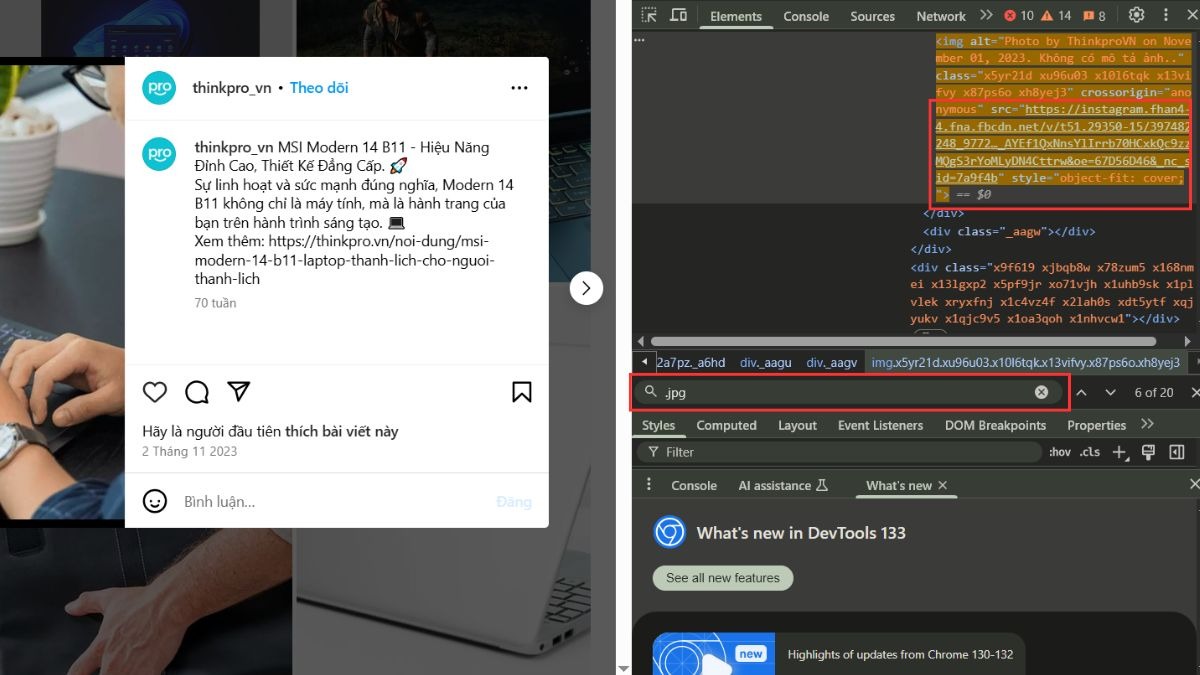1200x675 pixels.
Task: Open the Console tab in the drawer
Action: click(694, 485)
